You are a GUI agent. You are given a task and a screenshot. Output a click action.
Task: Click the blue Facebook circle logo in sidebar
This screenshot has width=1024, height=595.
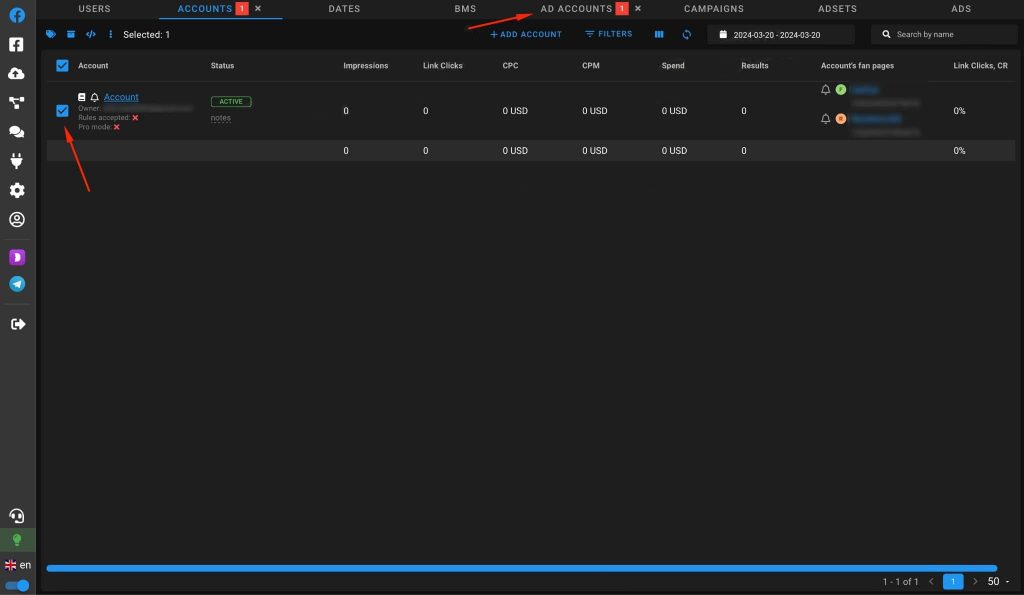(x=17, y=15)
